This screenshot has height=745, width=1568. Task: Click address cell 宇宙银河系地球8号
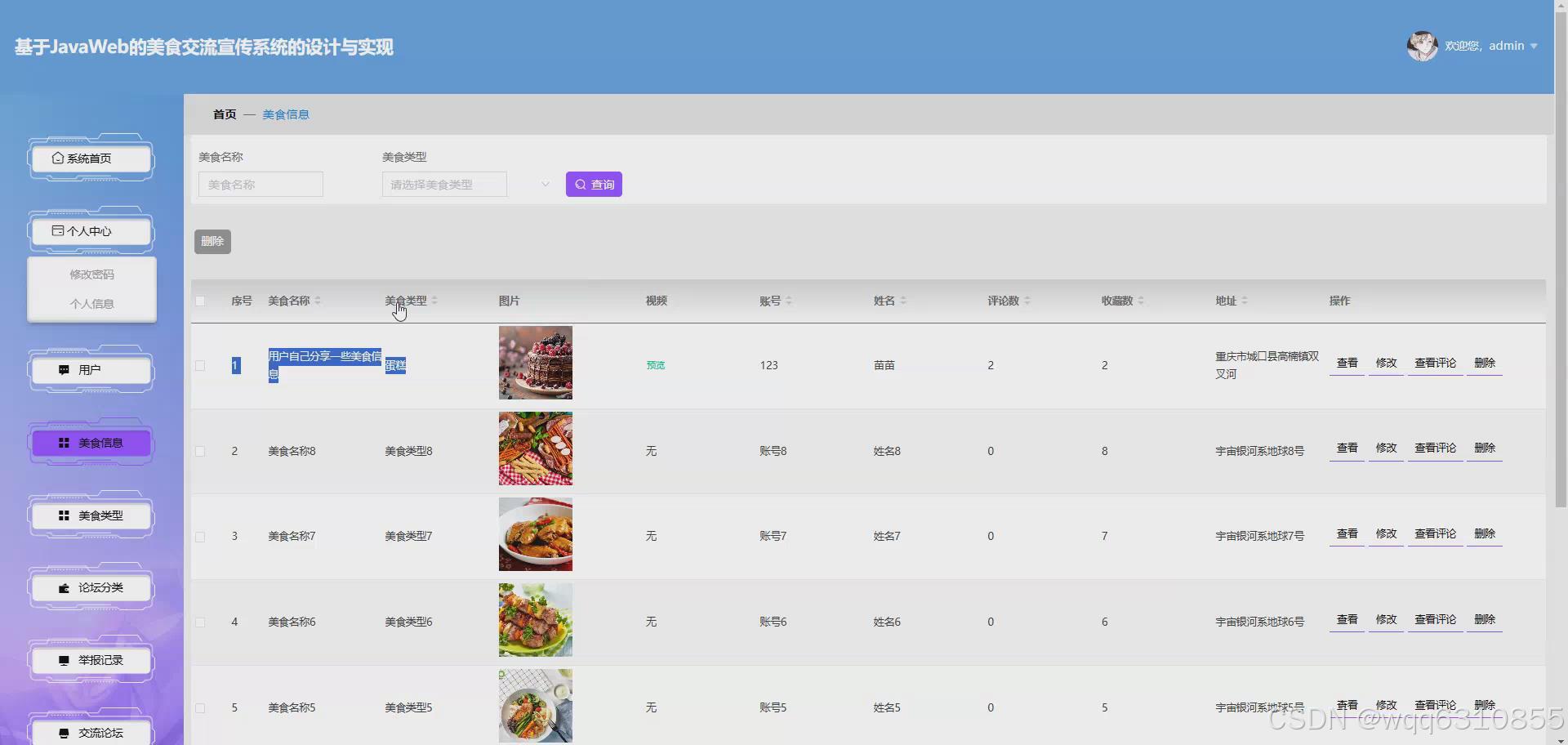pos(1259,451)
